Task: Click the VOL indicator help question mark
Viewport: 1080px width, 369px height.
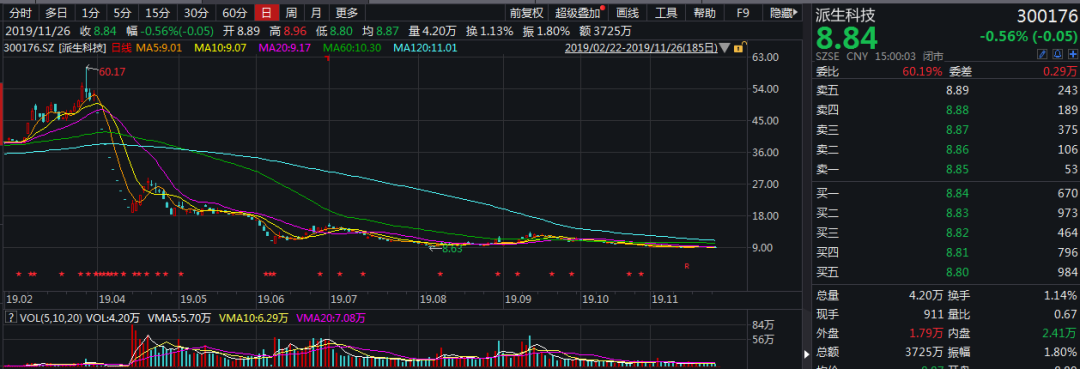Action: coord(10,318)
